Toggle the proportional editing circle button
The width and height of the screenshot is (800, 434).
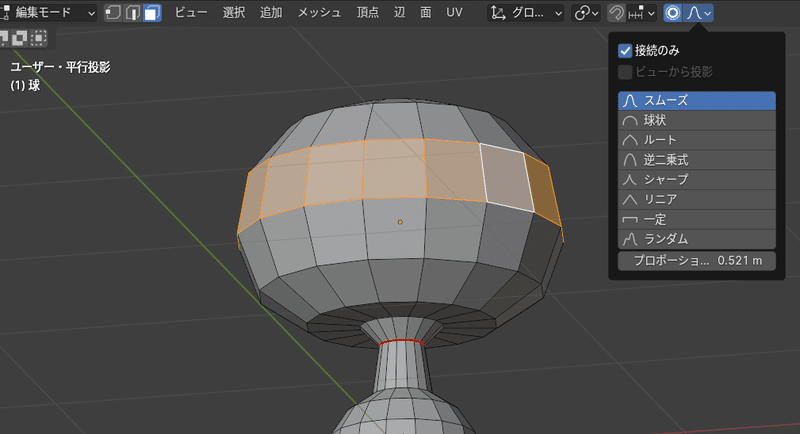(x=673, y=13)
